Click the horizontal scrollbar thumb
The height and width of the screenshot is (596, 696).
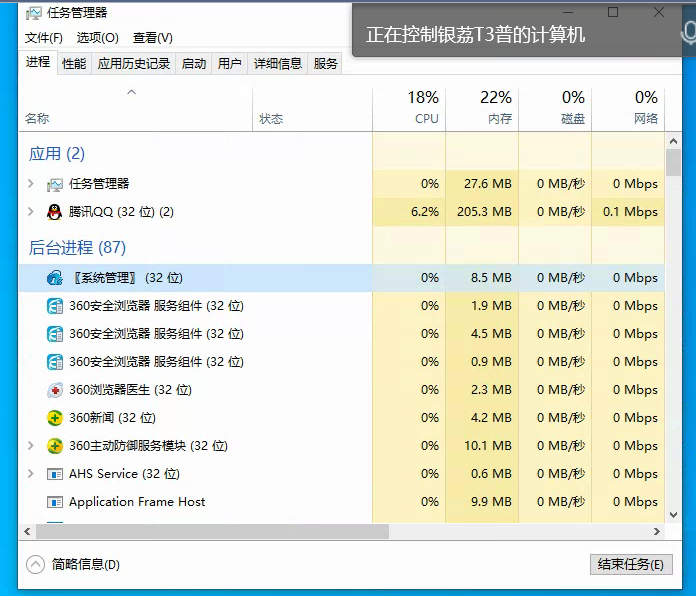click(x=213, y=531)
